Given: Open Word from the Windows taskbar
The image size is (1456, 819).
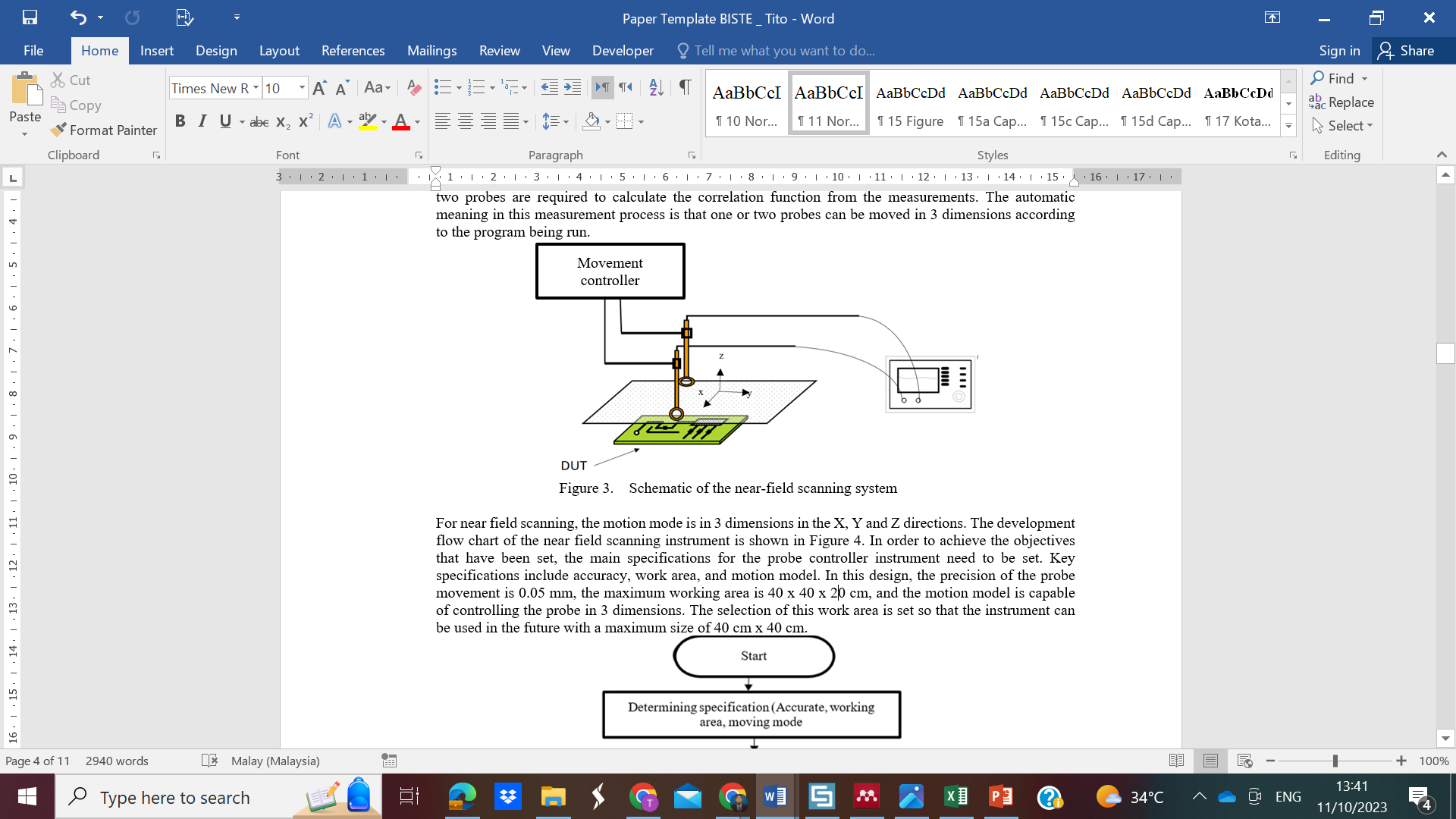Looking at the screenshot, I should [x=774, y=796].
